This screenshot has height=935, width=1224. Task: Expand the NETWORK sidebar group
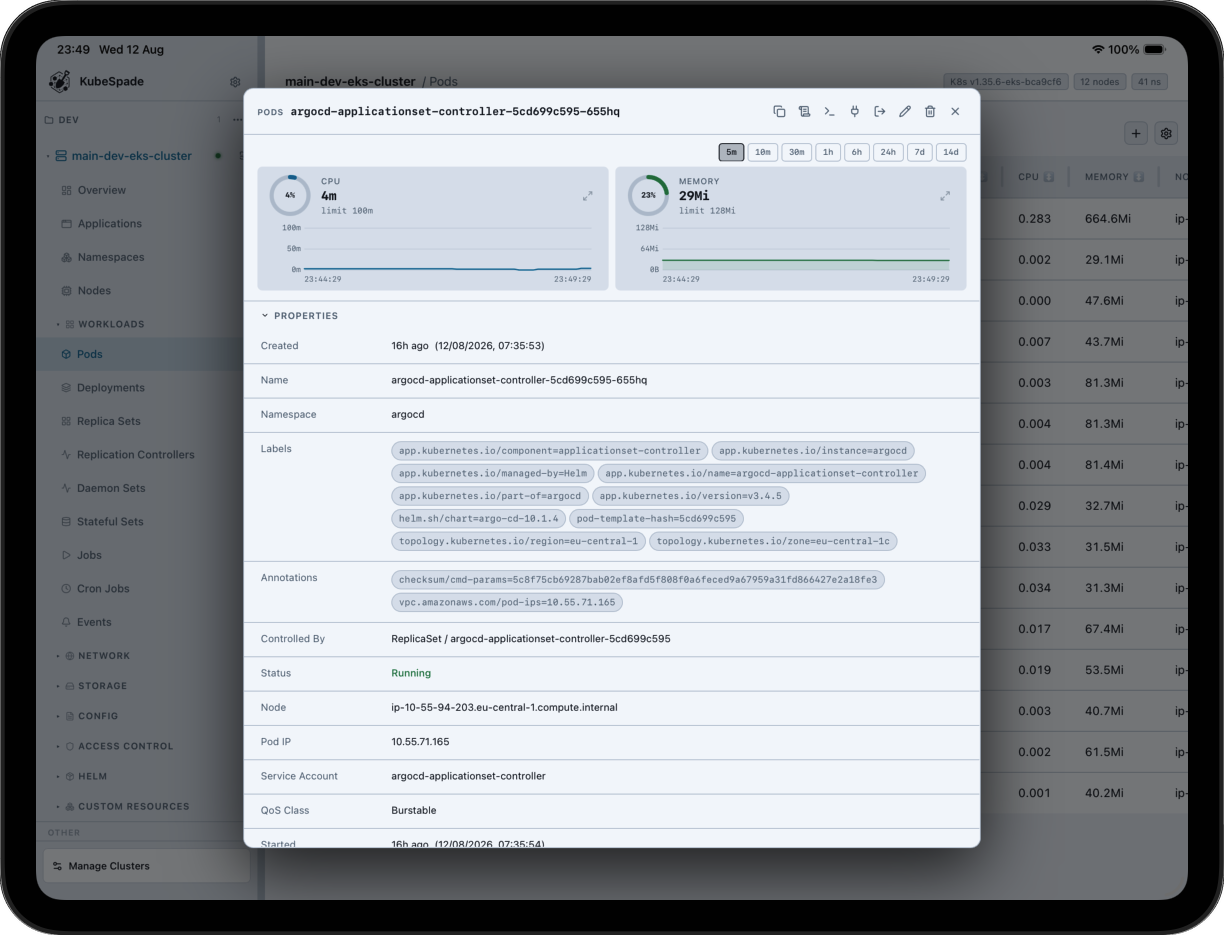94,656
